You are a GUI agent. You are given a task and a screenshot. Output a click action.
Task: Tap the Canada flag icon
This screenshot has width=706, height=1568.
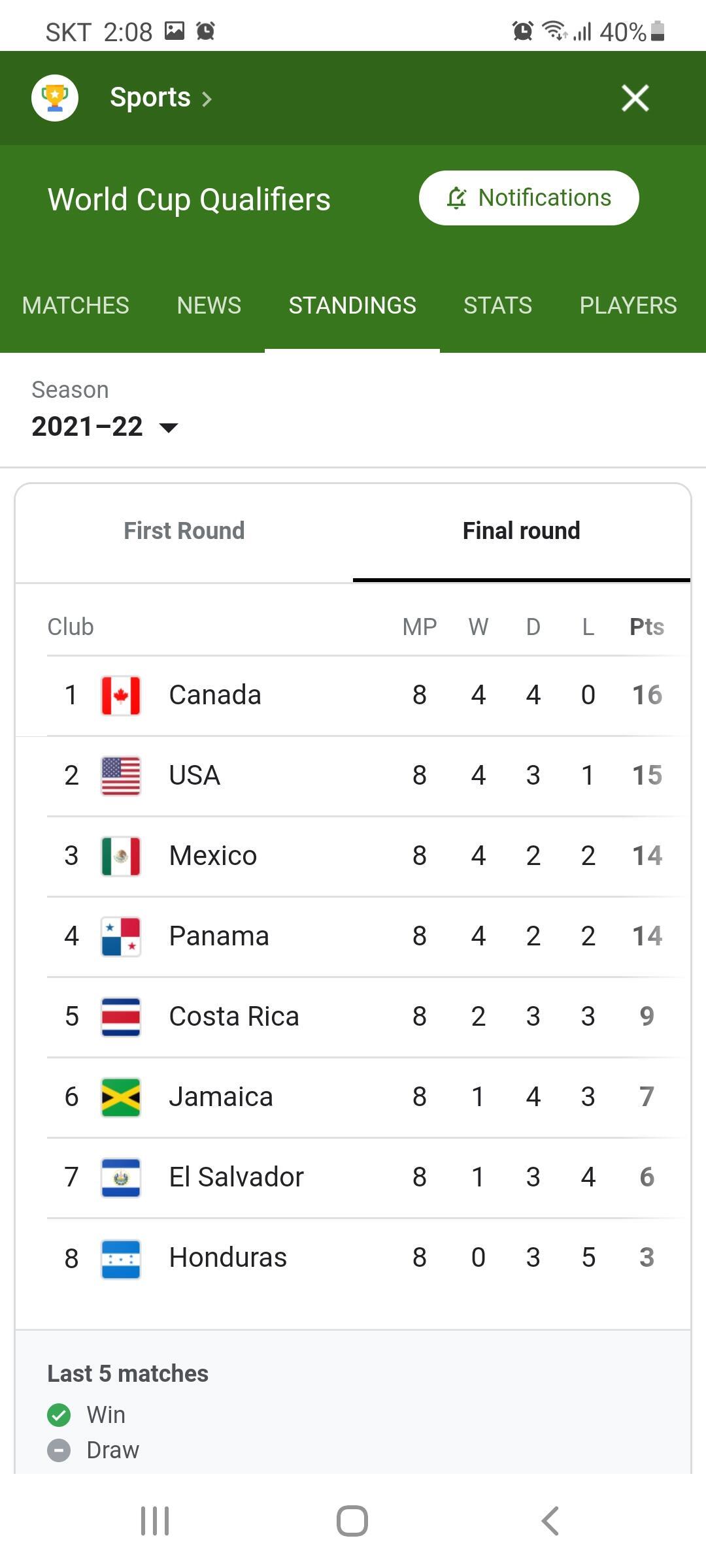pyautogui.click(x=121, y=695)
